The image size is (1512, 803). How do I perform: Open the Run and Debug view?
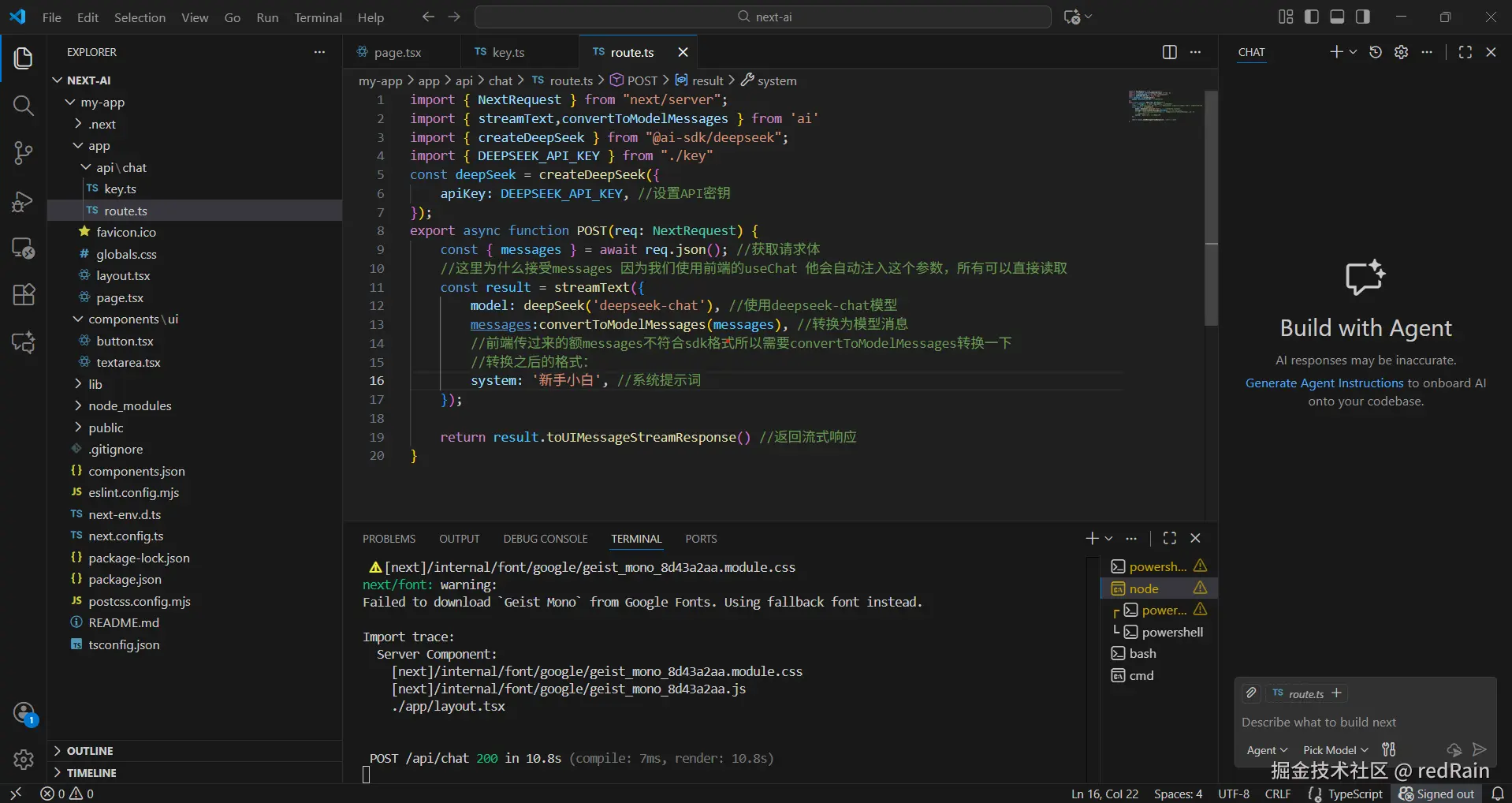click(24, 201)
